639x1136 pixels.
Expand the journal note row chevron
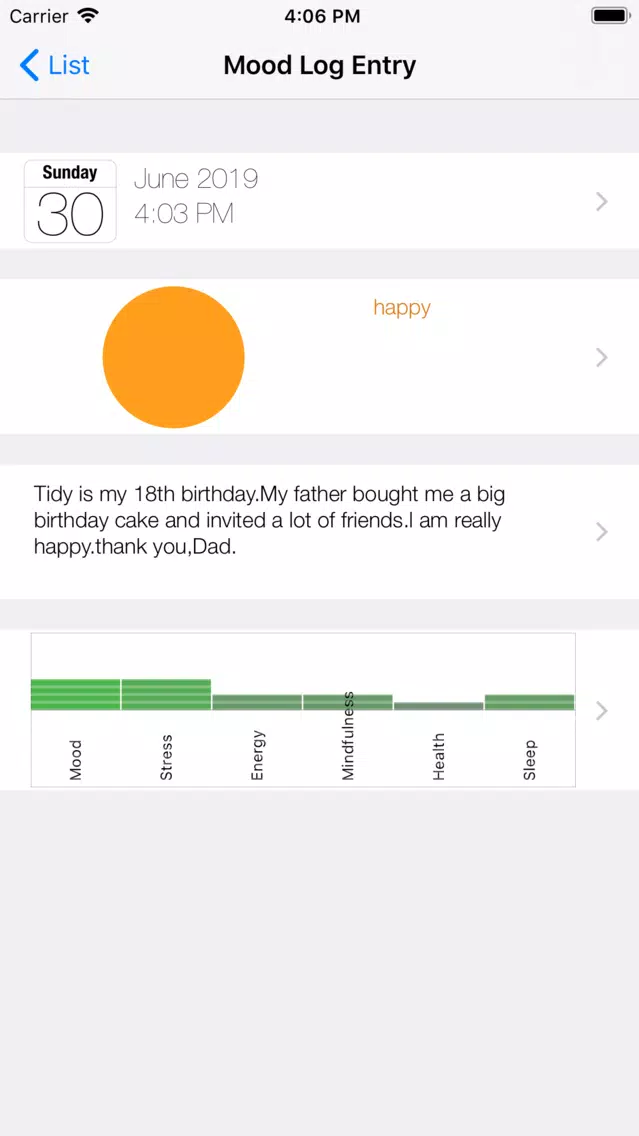click(x=601, y=532)
